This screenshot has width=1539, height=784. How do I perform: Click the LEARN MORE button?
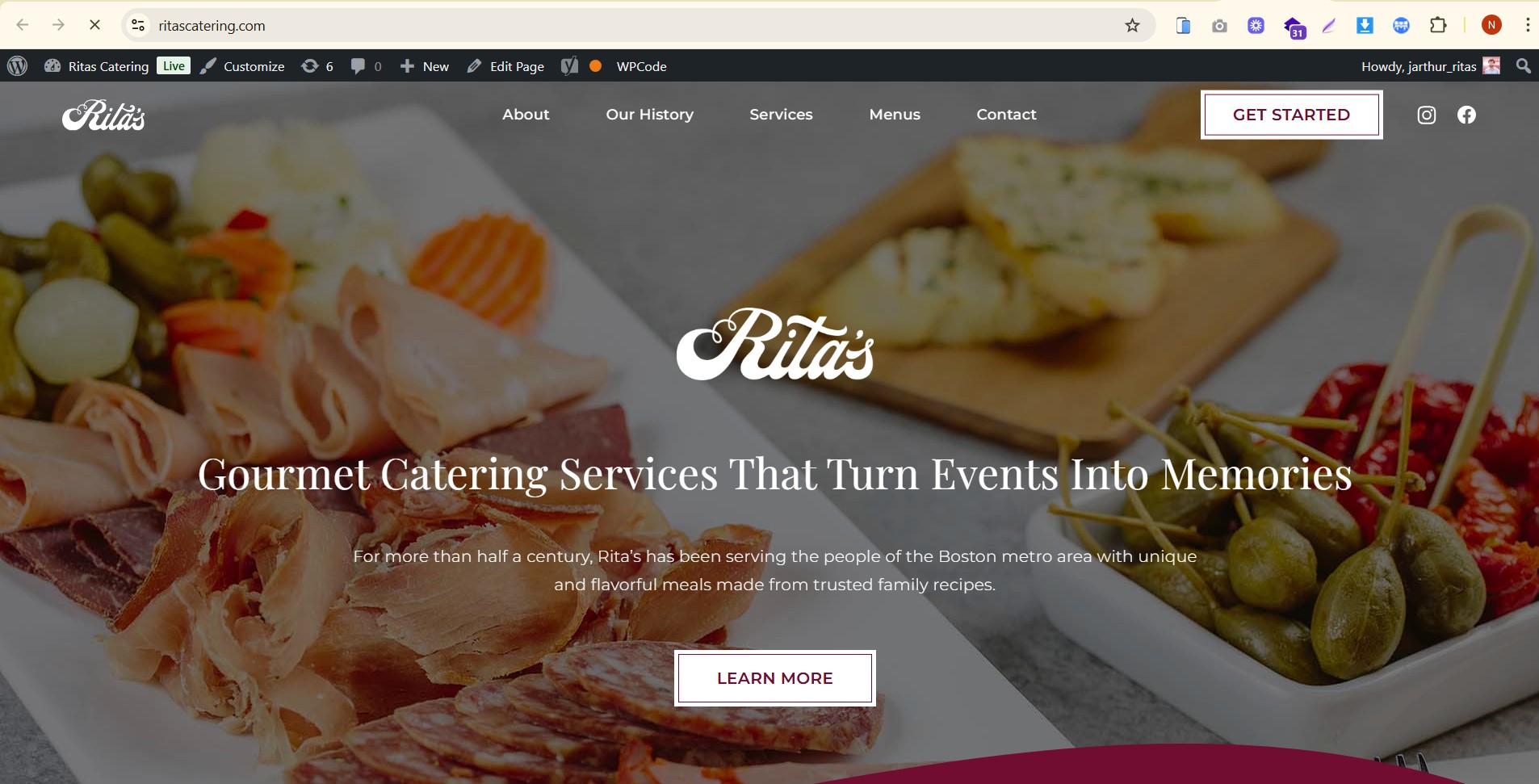775,678
